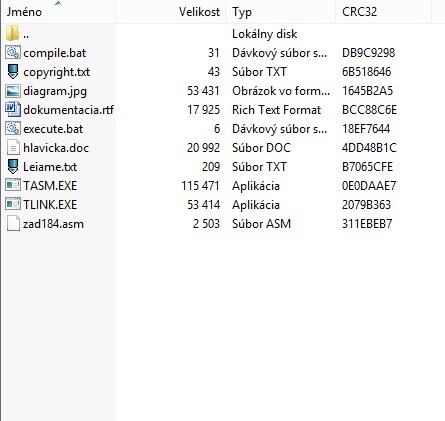The width and height of the screenshot is (445, 421).
Task: Click the Leiame.txt file icon
Action: point(13,167)
